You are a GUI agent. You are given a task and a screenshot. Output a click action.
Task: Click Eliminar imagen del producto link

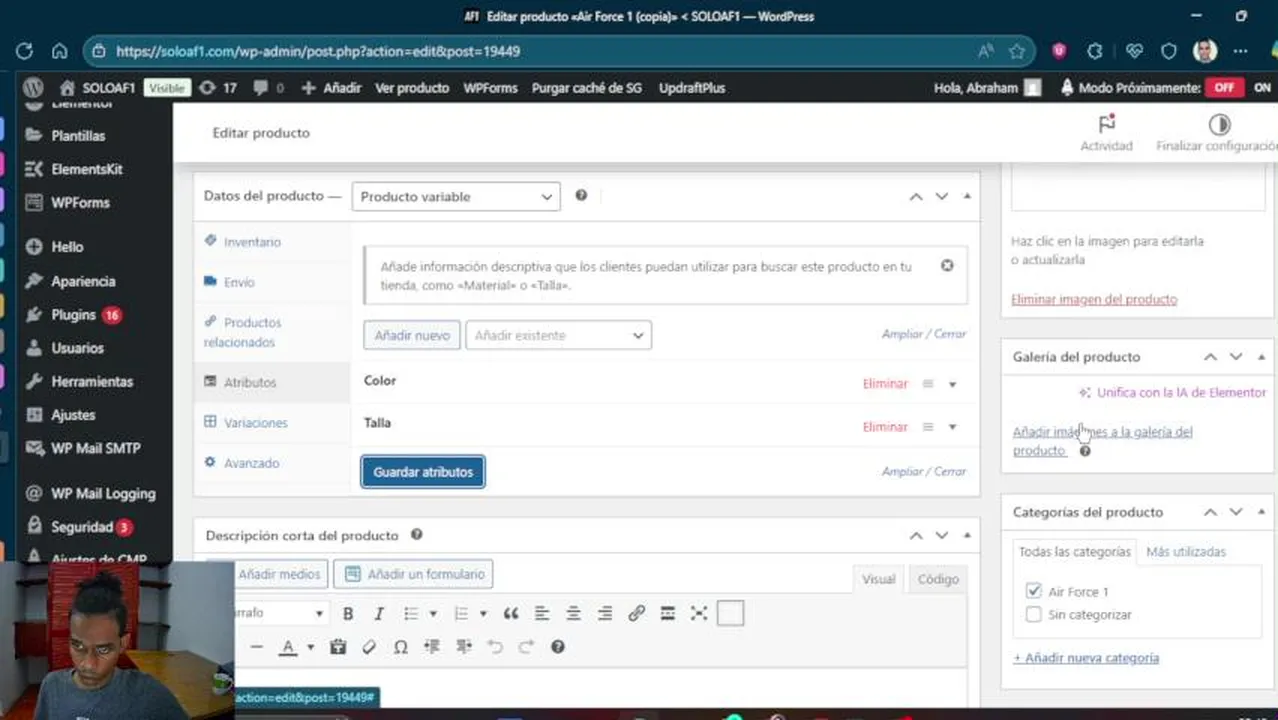click(1094, 299)
